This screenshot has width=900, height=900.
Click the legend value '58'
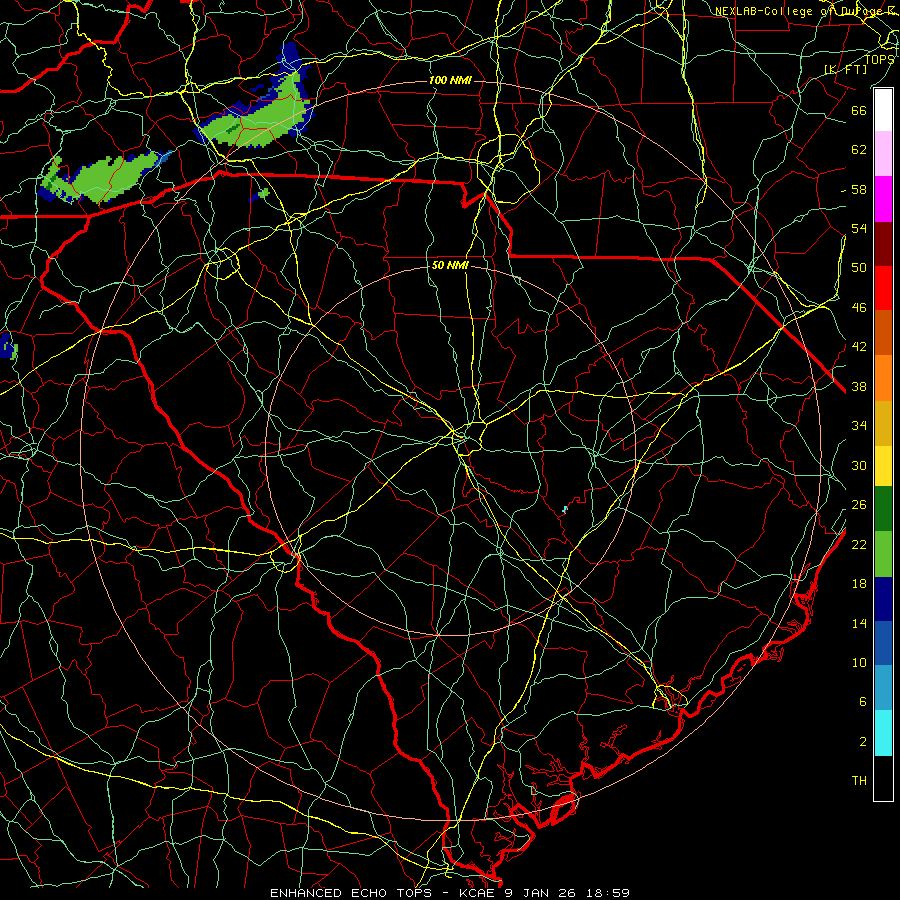(859, 189)
